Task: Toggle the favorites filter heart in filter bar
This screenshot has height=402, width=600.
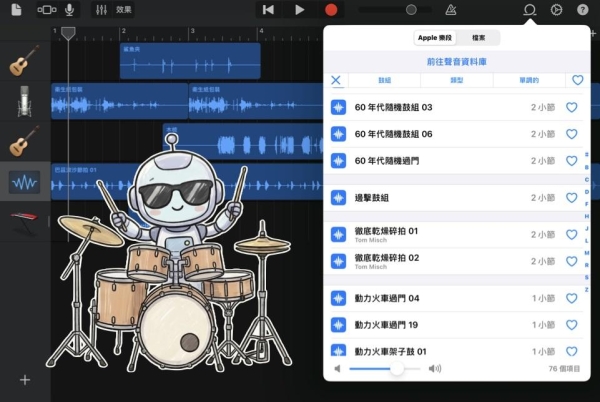Action: tap(577, 80)
